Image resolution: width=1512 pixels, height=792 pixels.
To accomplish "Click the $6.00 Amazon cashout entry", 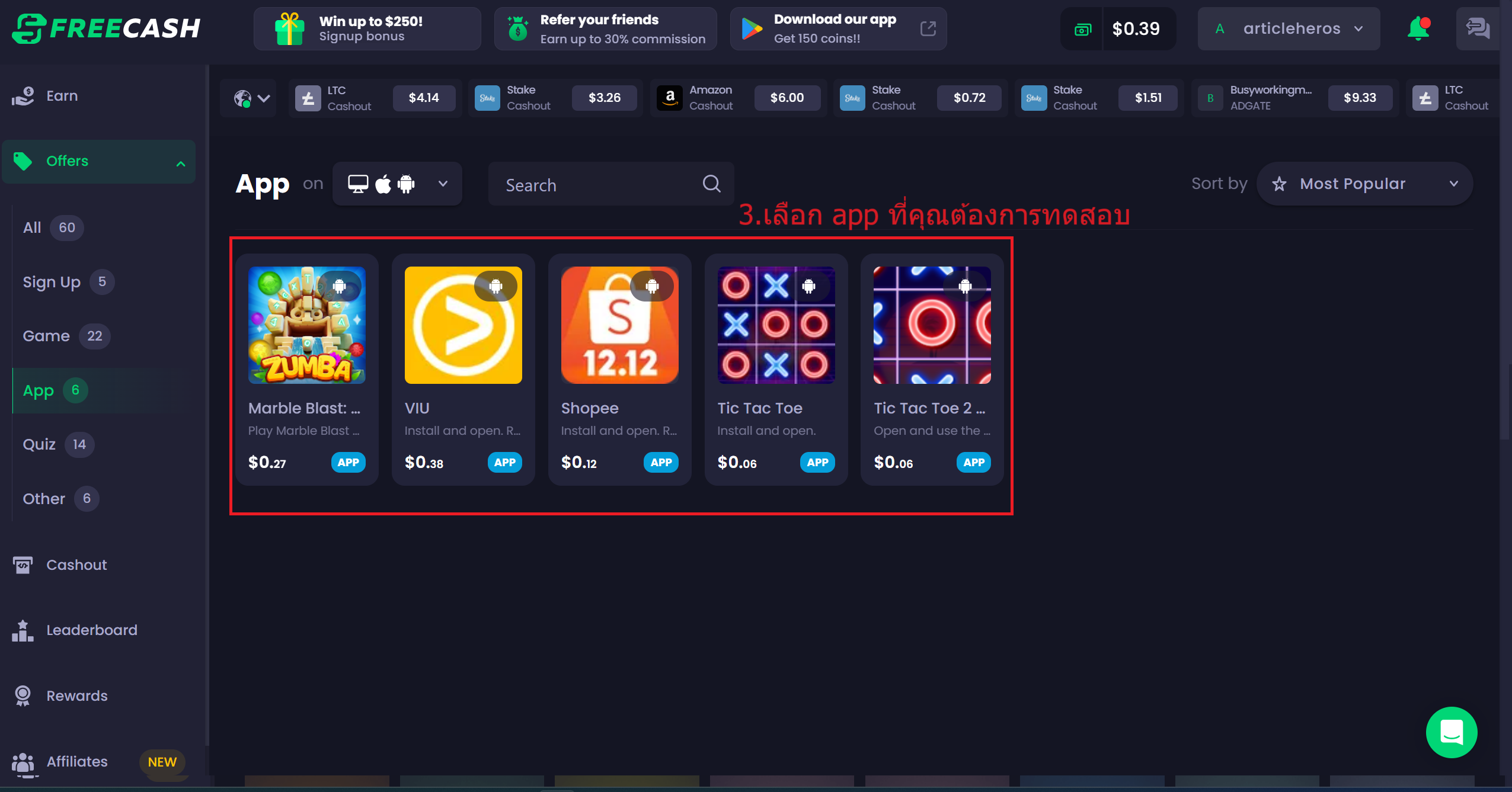I will [737, 98].
